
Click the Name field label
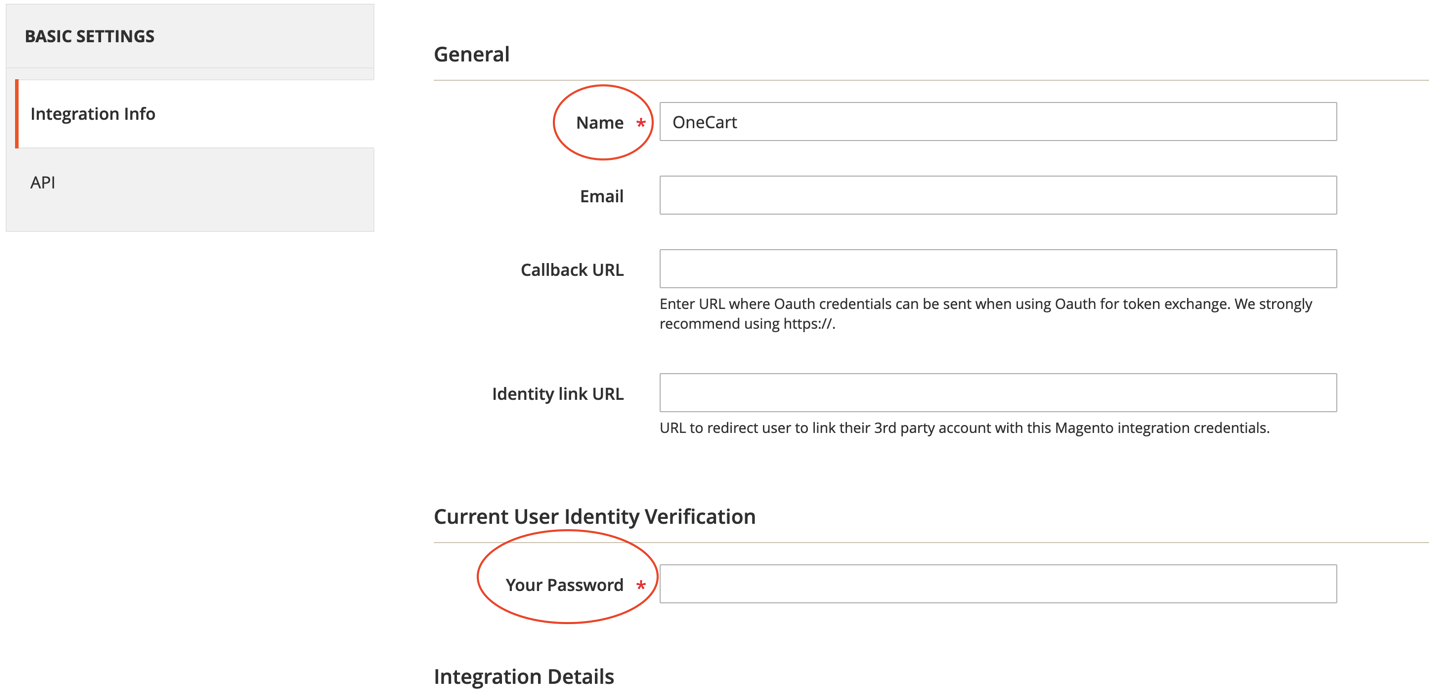[x=599, y=123]
